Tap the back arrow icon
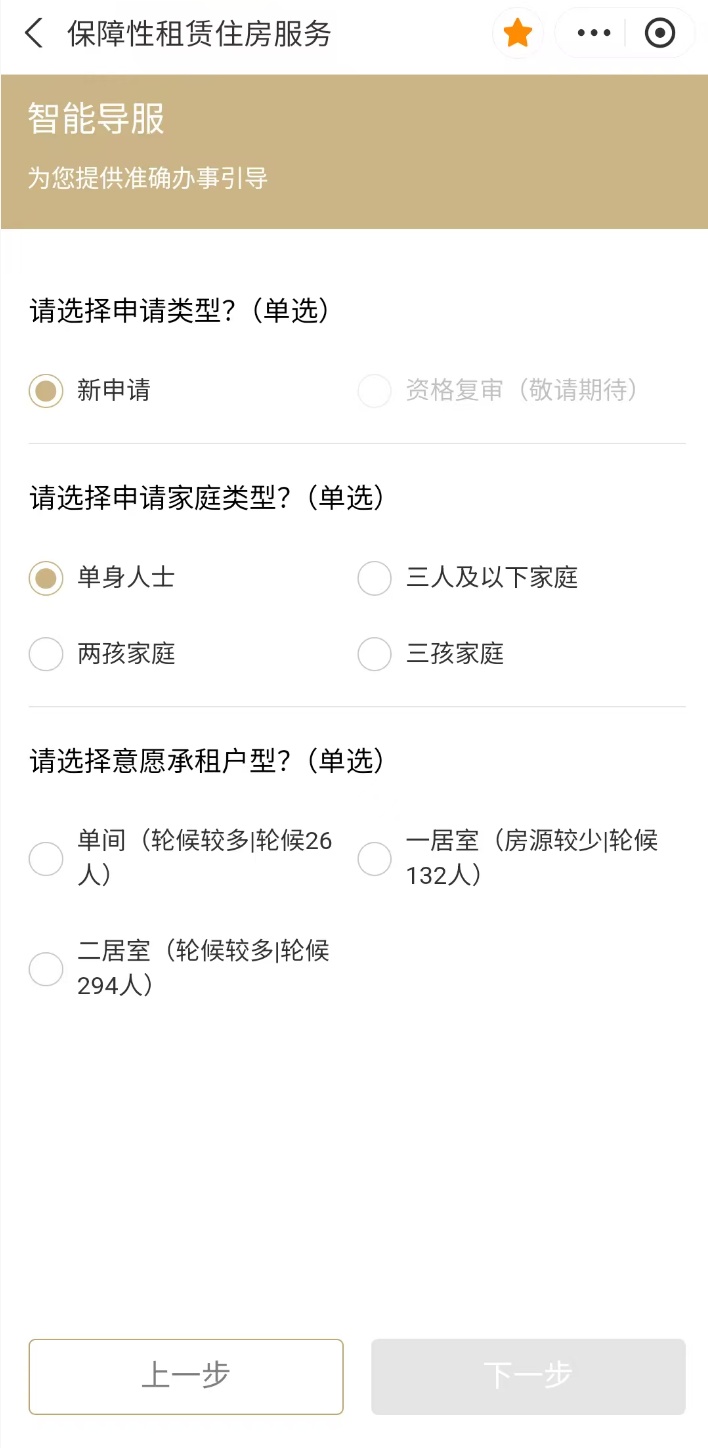 pos(34,34)
